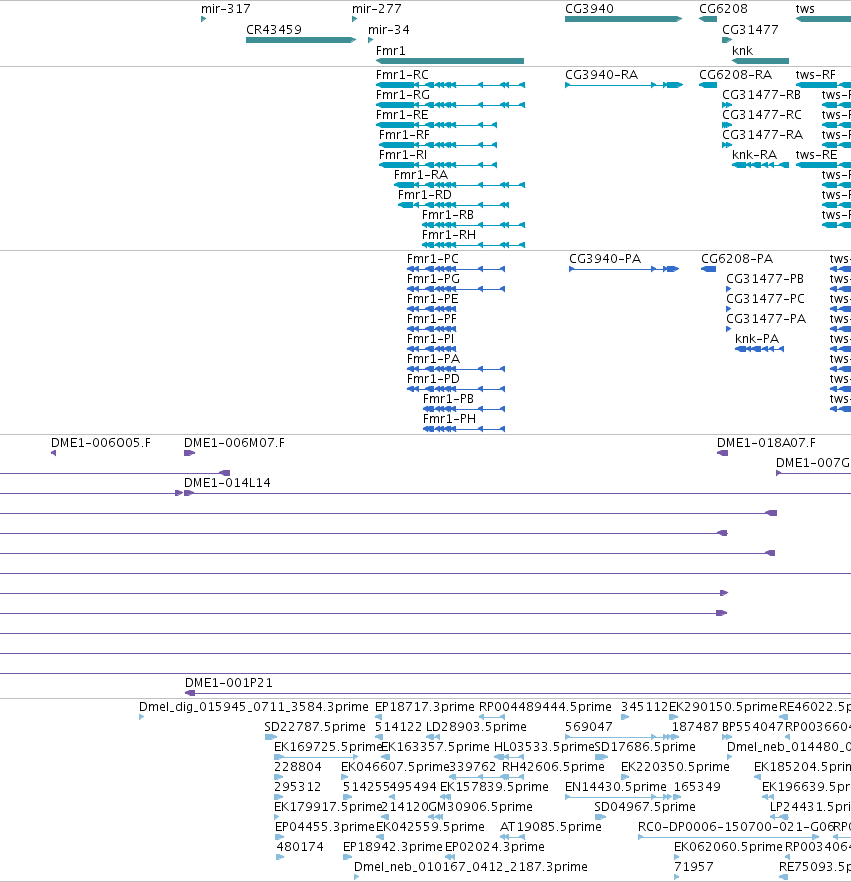Select protein CG31477-PA
851x882 pixels.
pyautogui.click(x=729, y=329)
